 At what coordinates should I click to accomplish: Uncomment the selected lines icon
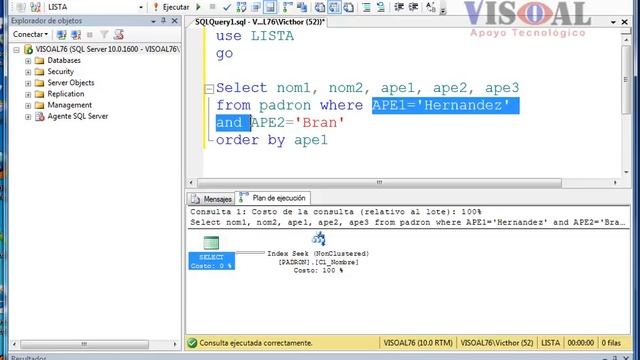(x=380, y=7)
